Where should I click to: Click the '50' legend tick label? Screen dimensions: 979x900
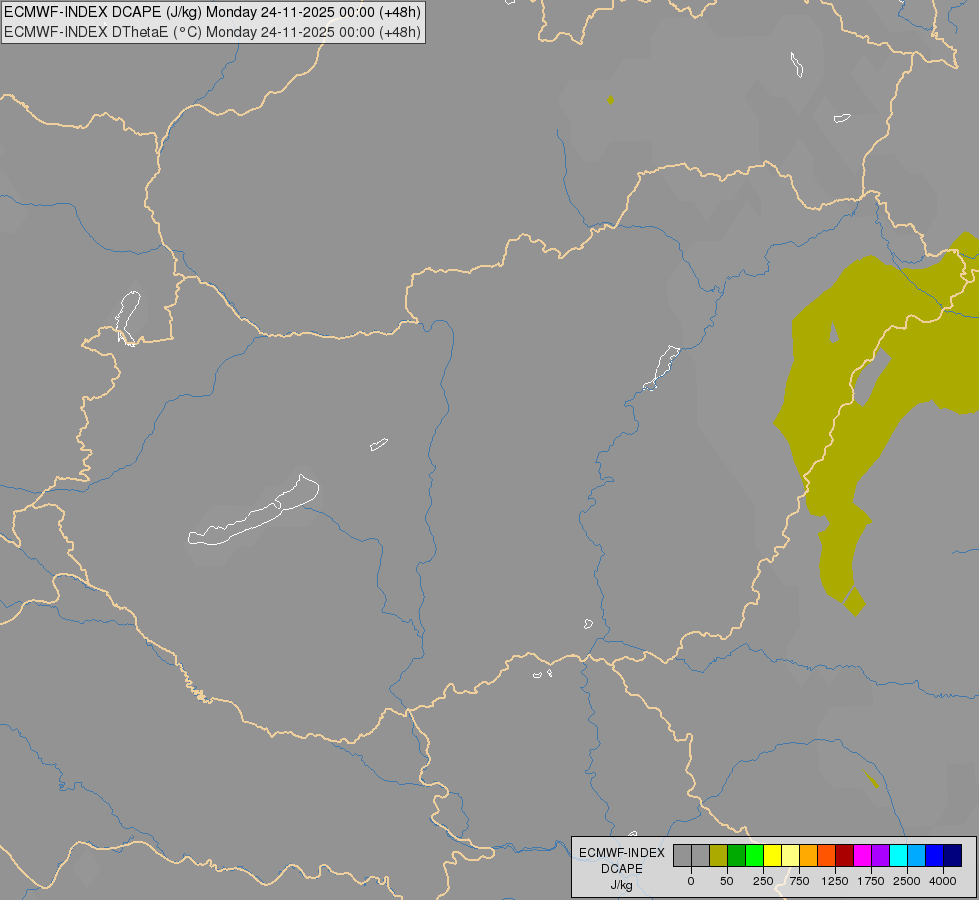tap(726, 881)
